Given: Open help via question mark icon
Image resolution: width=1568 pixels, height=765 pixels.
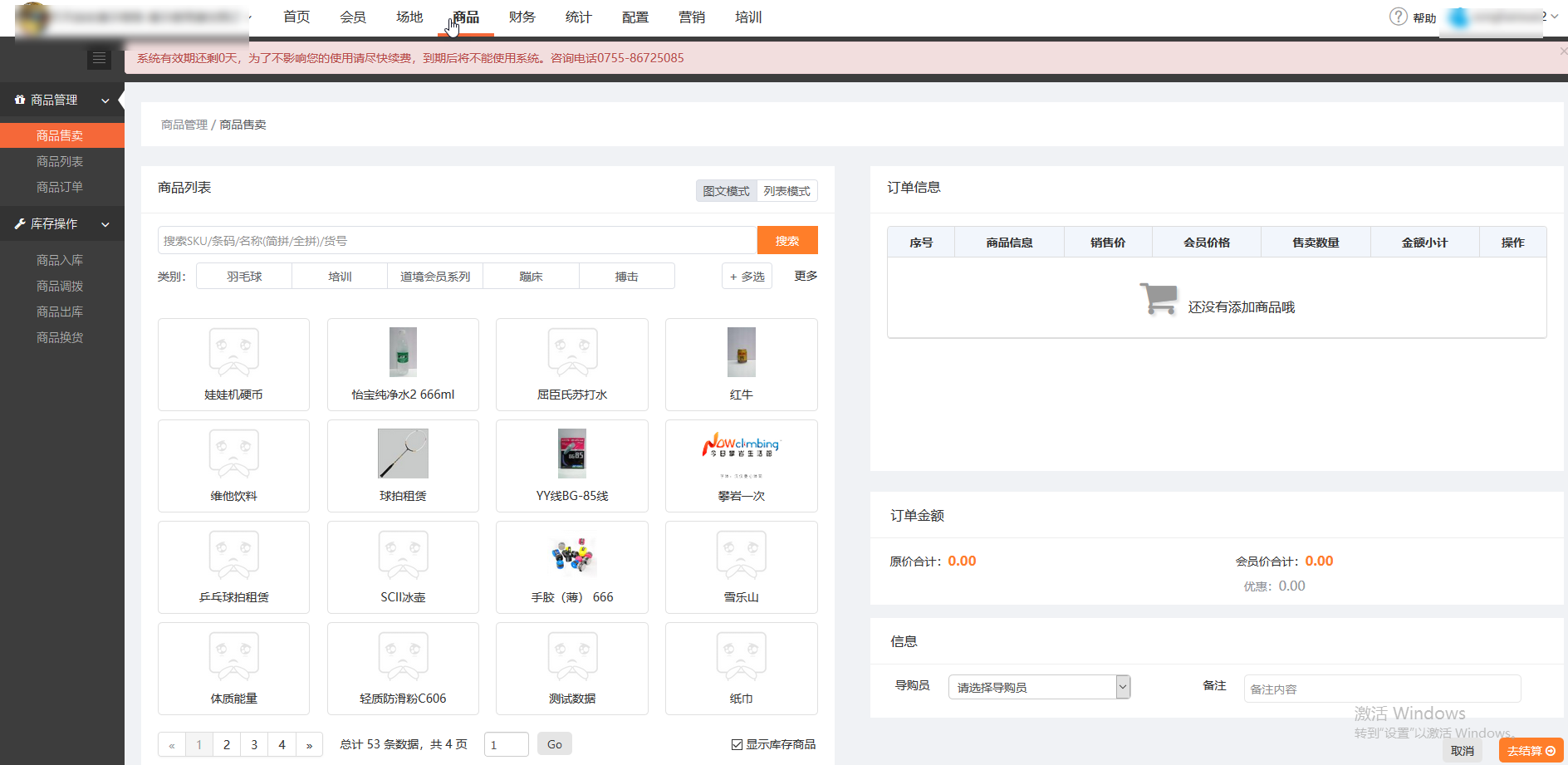Looking at the screenshot, I should pos(1399,17).
